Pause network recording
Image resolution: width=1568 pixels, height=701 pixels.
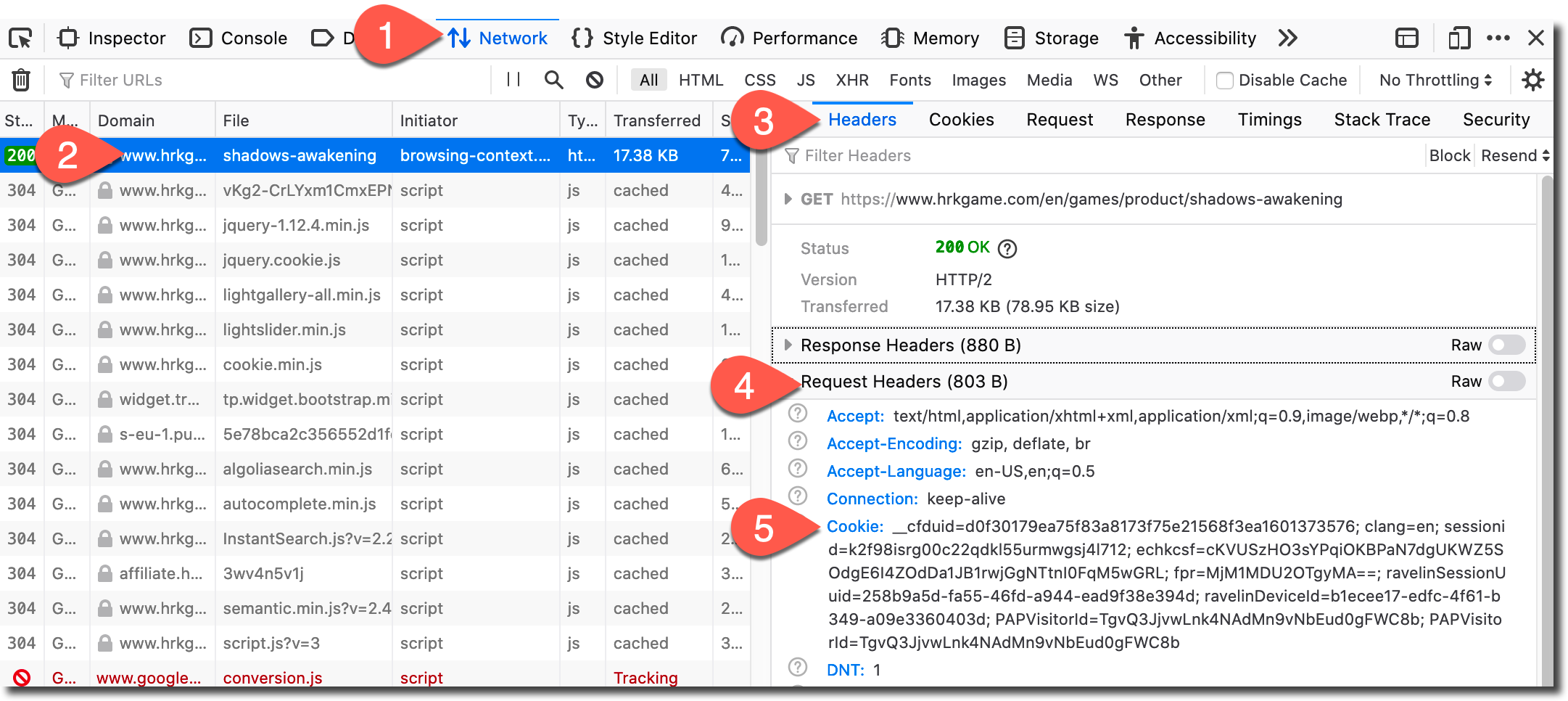513,80
